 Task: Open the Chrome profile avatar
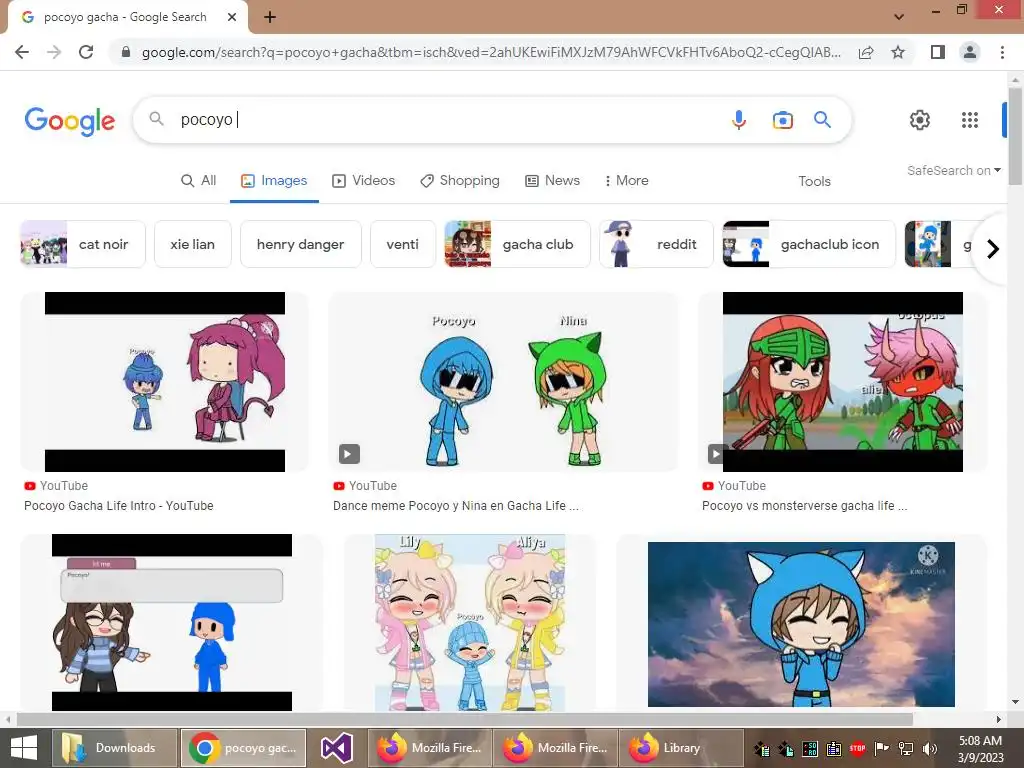[970, 52]
